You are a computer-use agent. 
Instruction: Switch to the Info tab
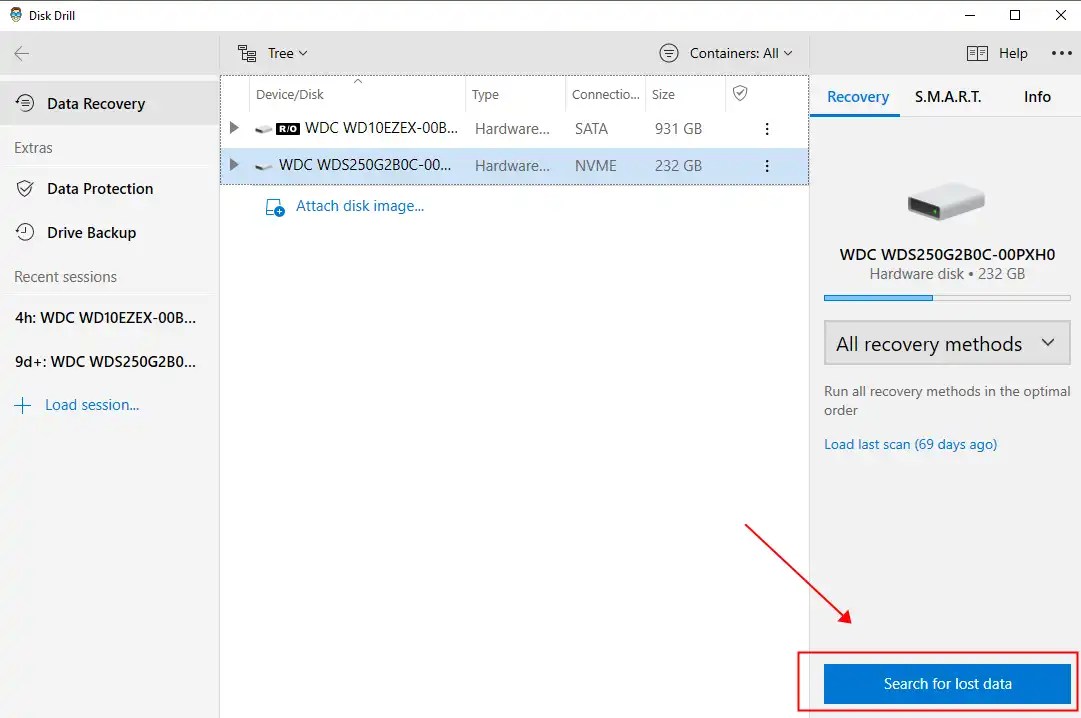[1037, 96]
